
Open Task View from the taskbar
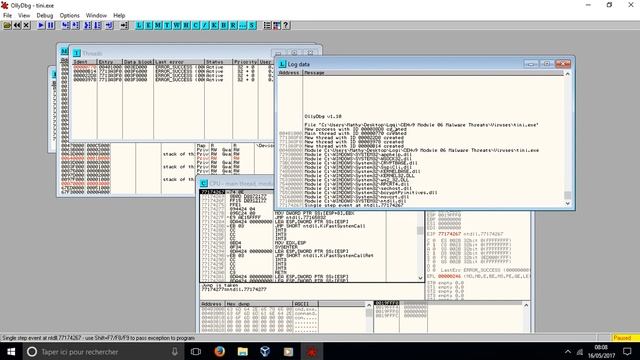click(196, 351)
